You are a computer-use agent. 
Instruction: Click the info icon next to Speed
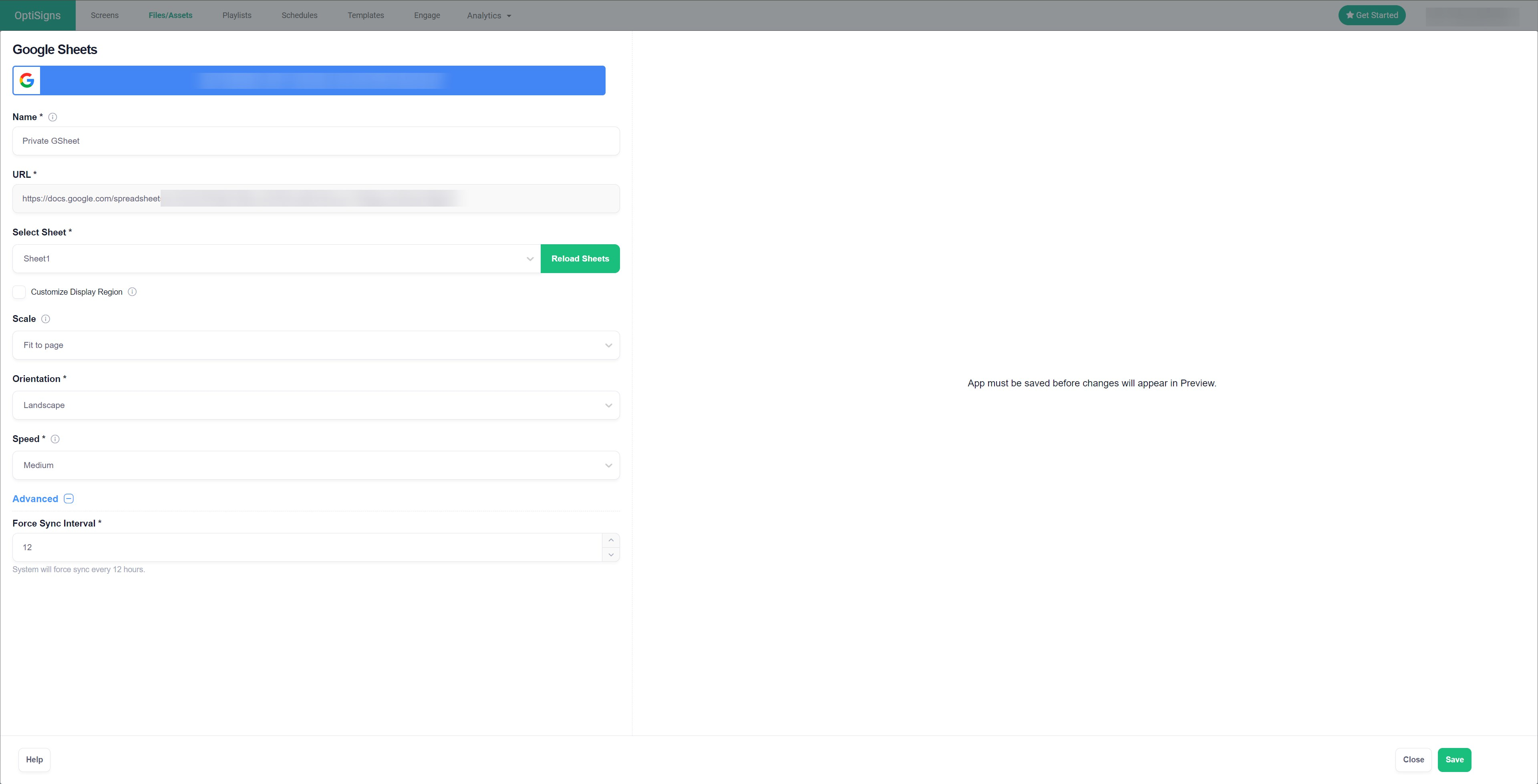click(55, 439)
